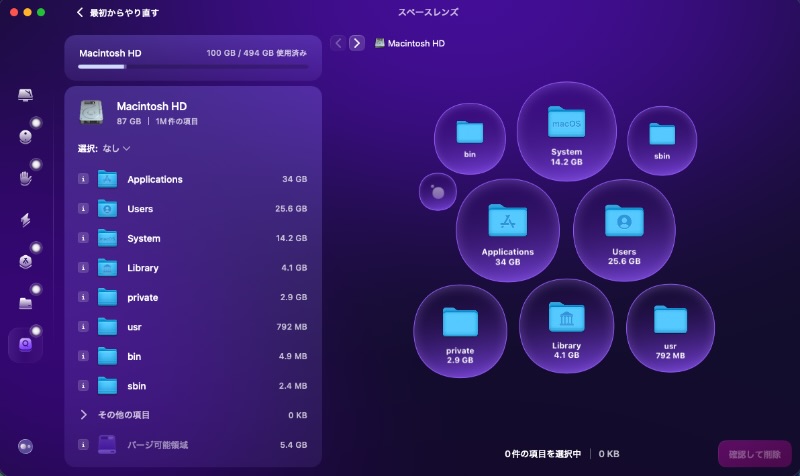Navigate back with left chevron button
The width and height of the screenshot is (800, 476).
tap(338, 43)
